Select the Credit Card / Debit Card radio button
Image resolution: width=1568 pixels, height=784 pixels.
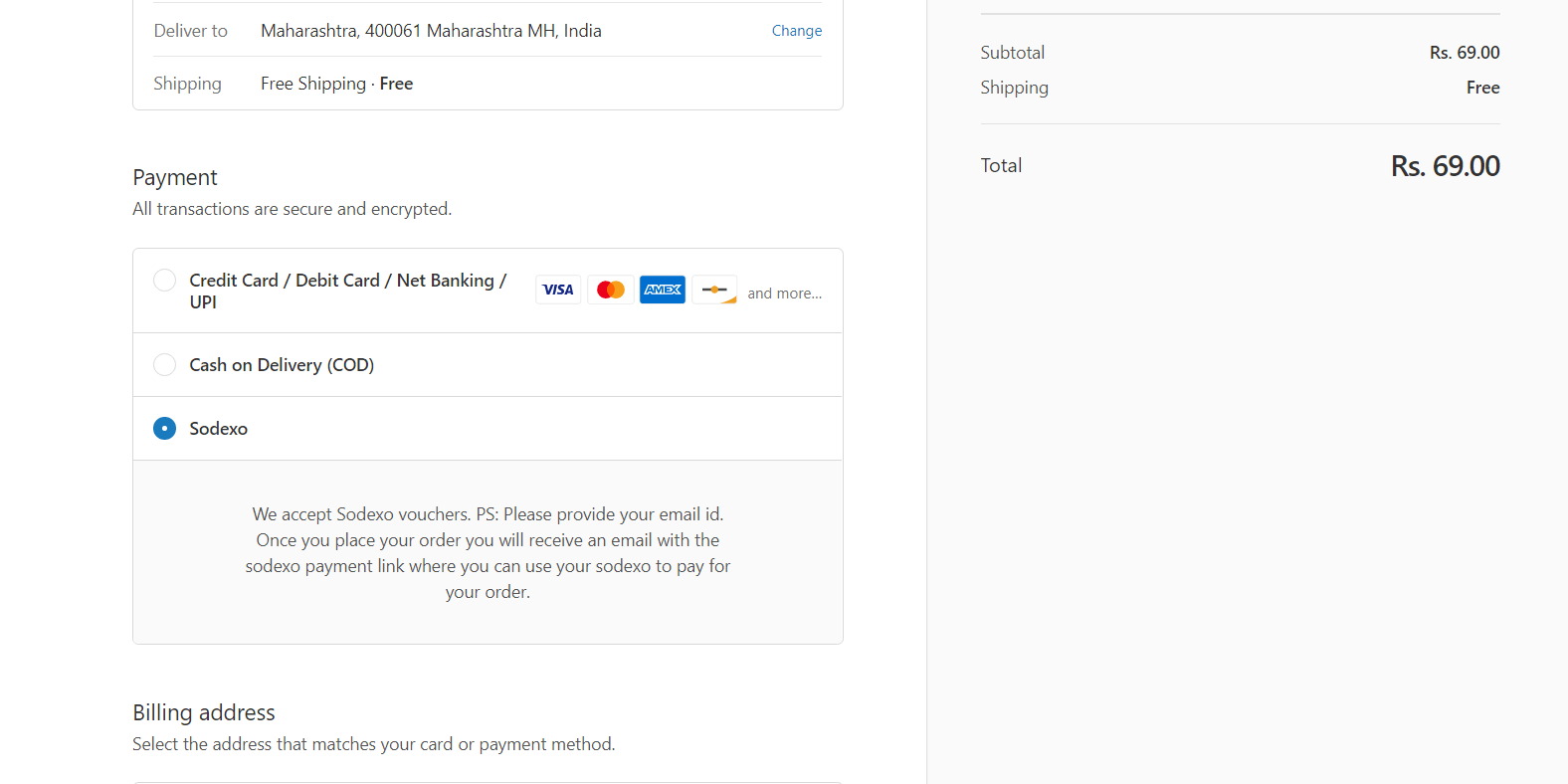[x=165, y=281]
